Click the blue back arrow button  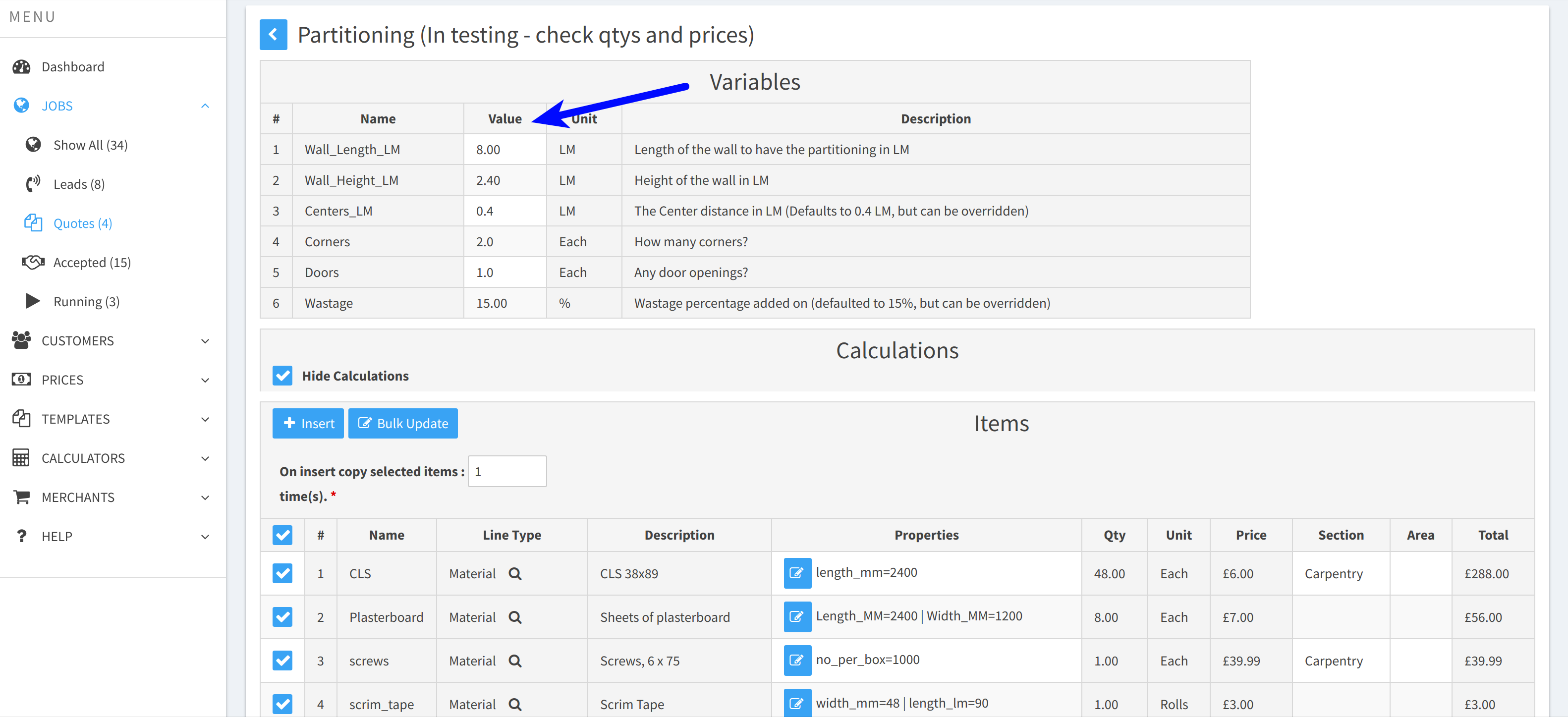tap(273, 35)
